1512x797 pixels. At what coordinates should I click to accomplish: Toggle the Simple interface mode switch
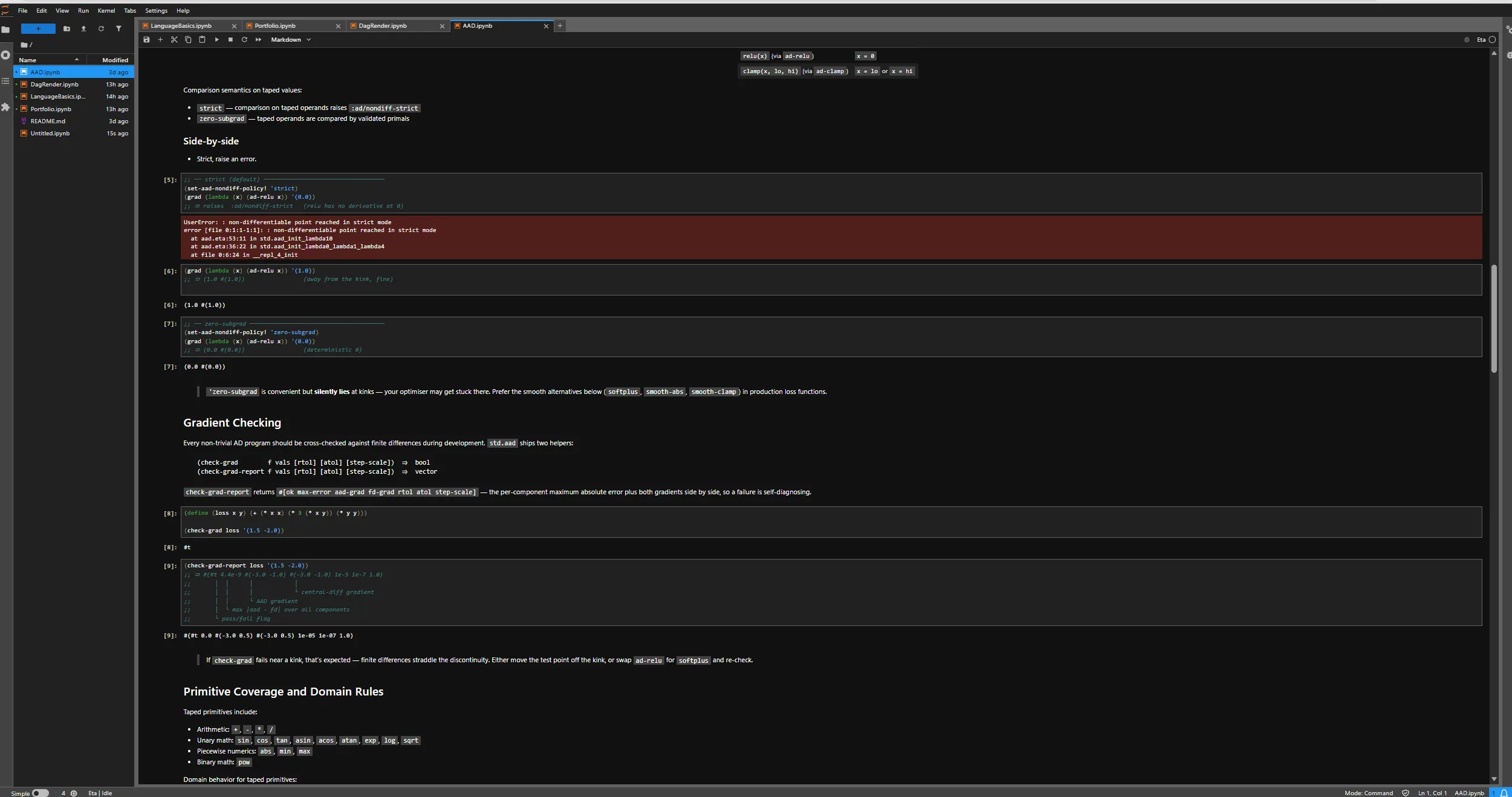40,793
